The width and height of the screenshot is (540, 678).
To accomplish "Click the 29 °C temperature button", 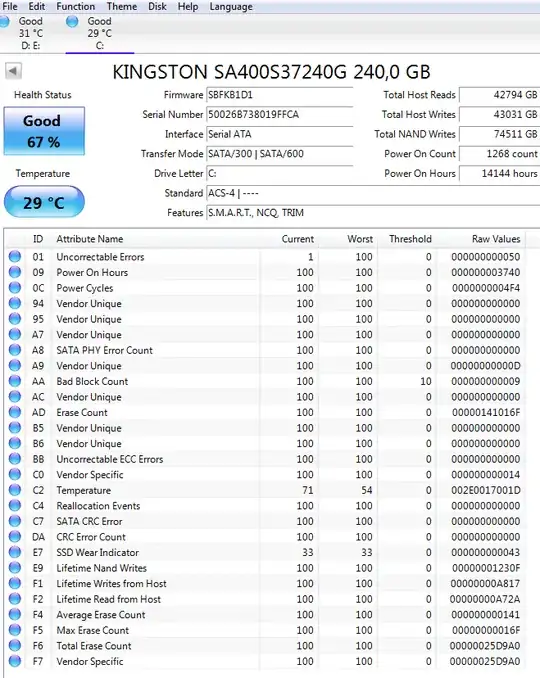I will [44, 202].
